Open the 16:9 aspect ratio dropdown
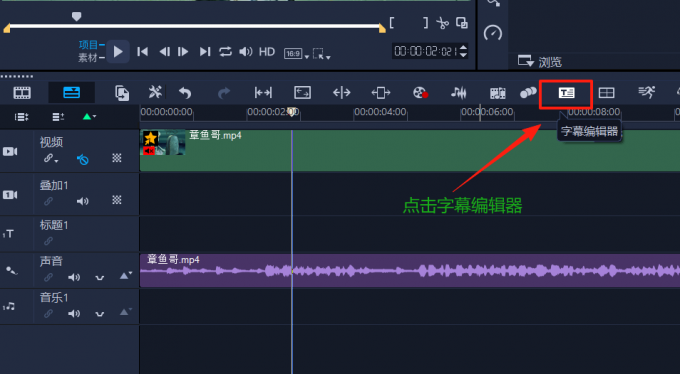This screenshot has width=680, height=374. tap(296, 54)
